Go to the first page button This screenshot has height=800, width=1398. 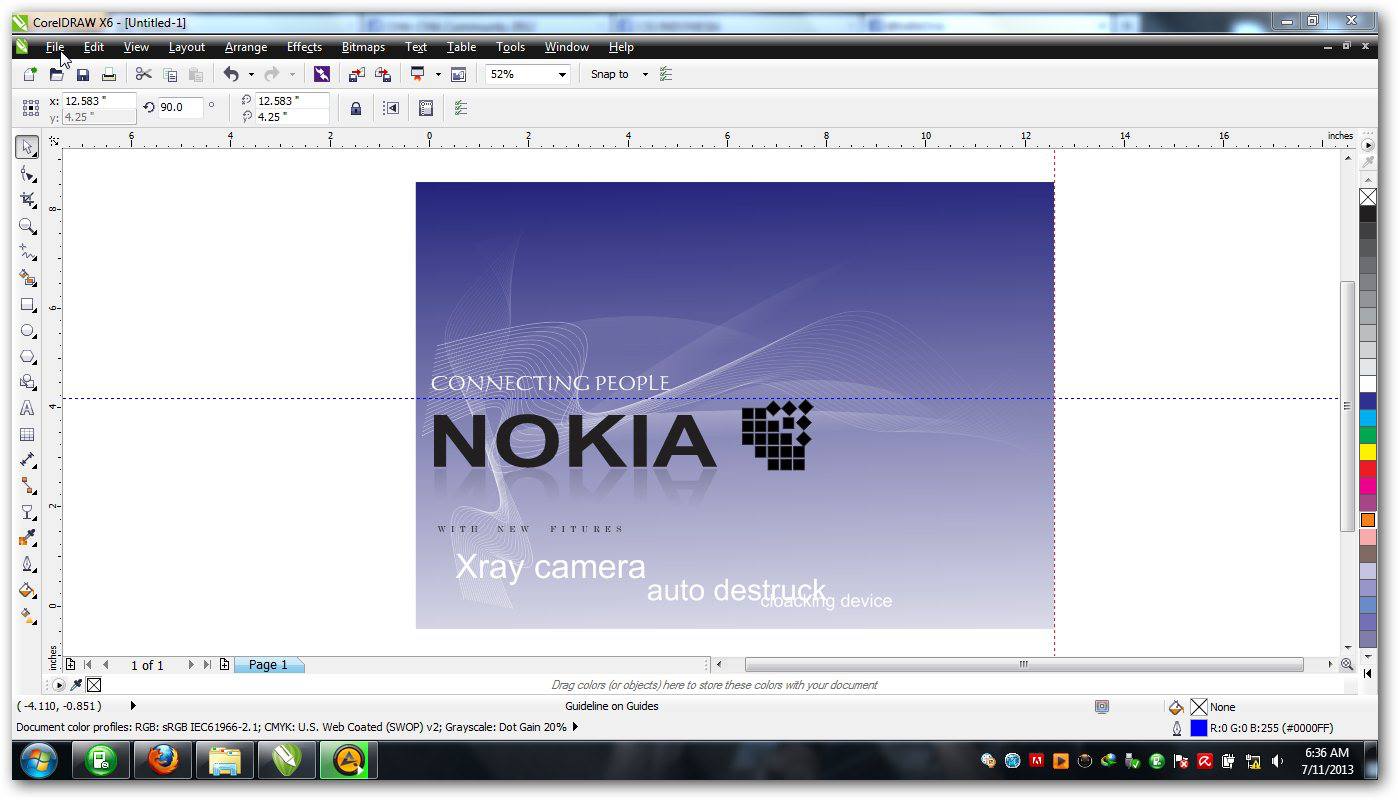tap(88, 664)
